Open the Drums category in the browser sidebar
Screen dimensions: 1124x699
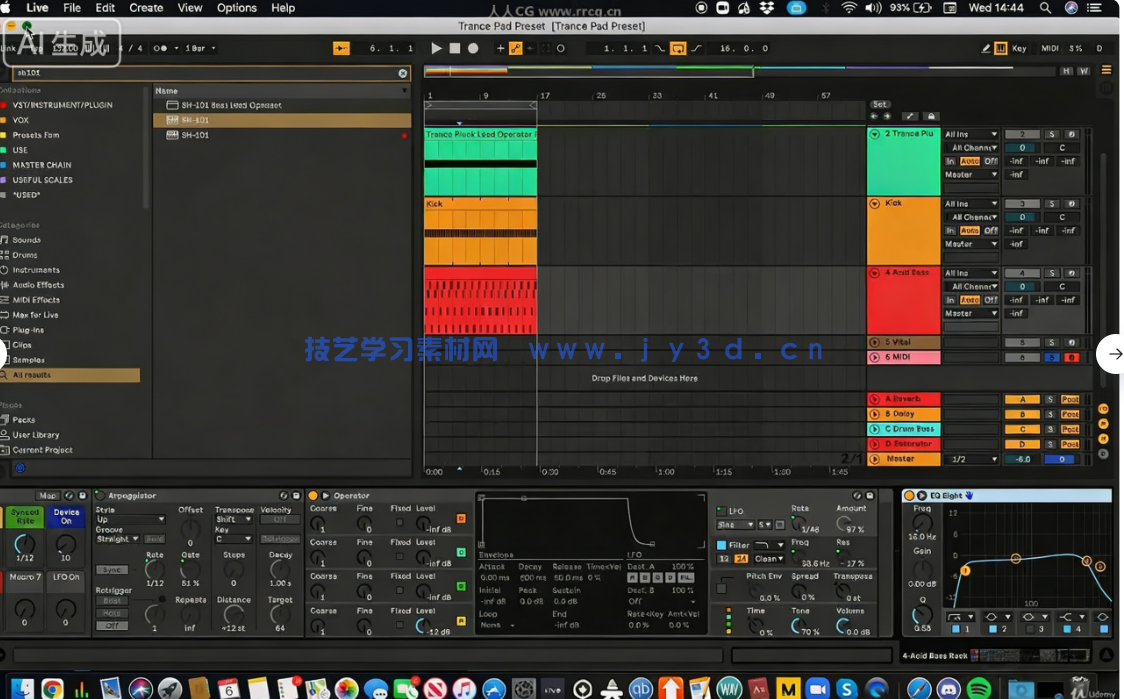[32, 254]
